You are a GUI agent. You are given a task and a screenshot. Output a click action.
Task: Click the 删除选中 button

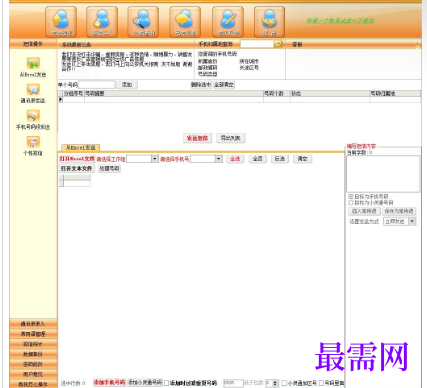[201, 85]
